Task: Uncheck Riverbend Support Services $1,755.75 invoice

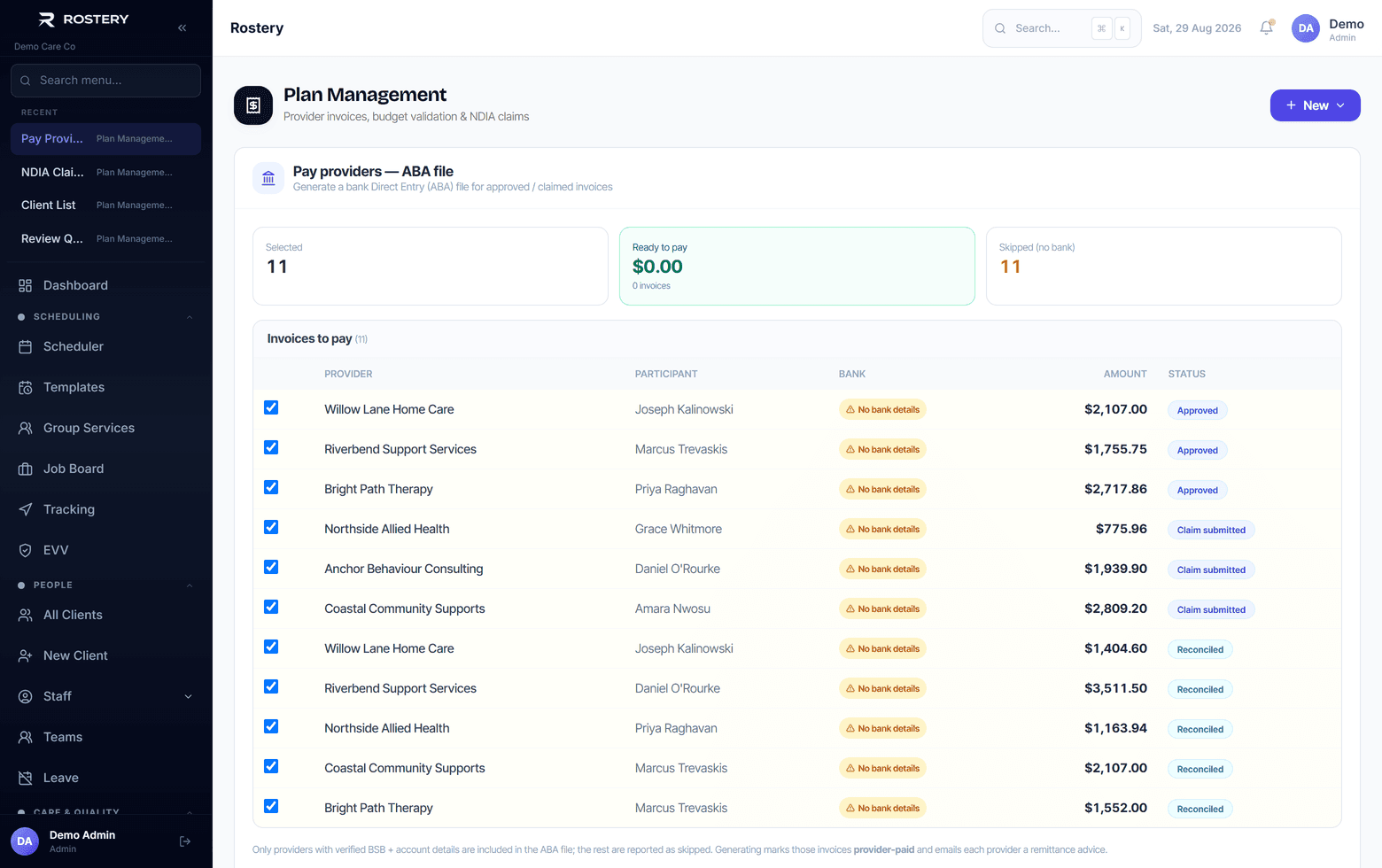Action: 271,447
